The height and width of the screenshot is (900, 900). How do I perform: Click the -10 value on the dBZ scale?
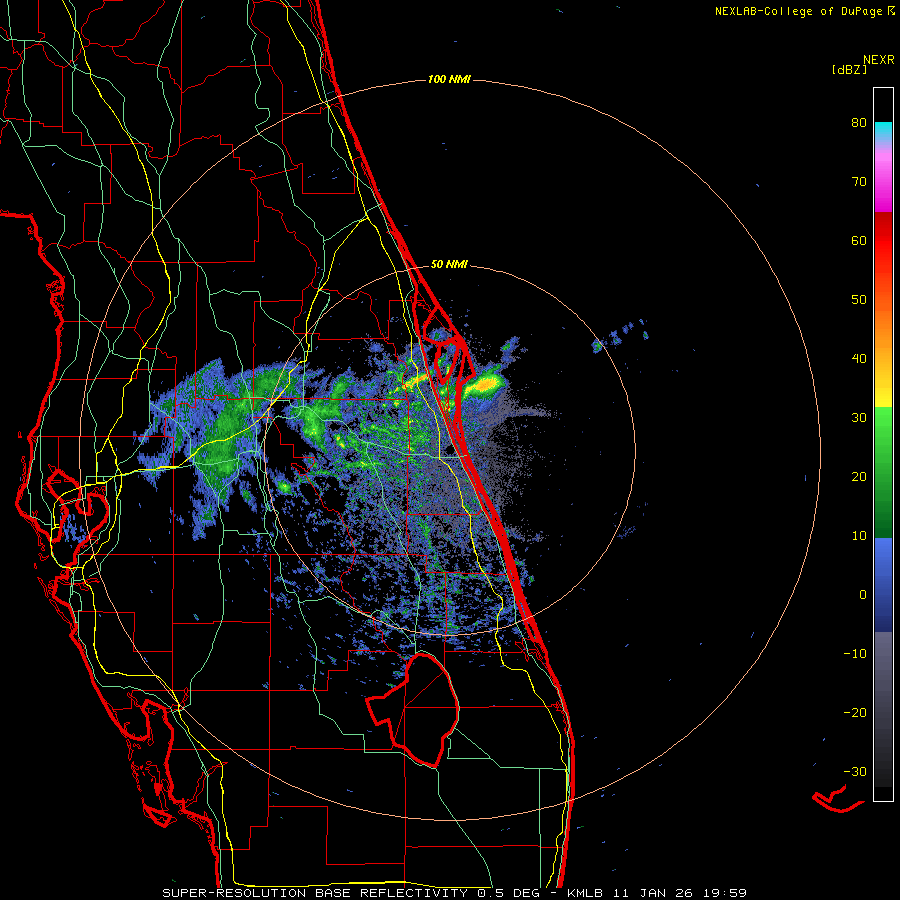(x=855, y=654)
